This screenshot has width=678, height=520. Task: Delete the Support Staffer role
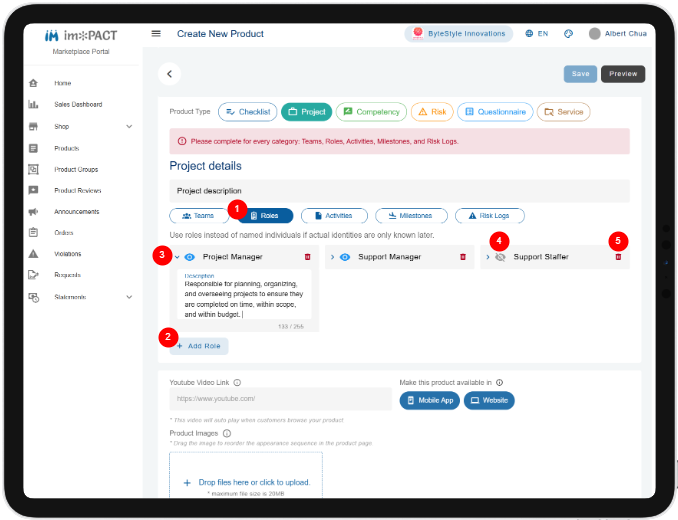618,257
